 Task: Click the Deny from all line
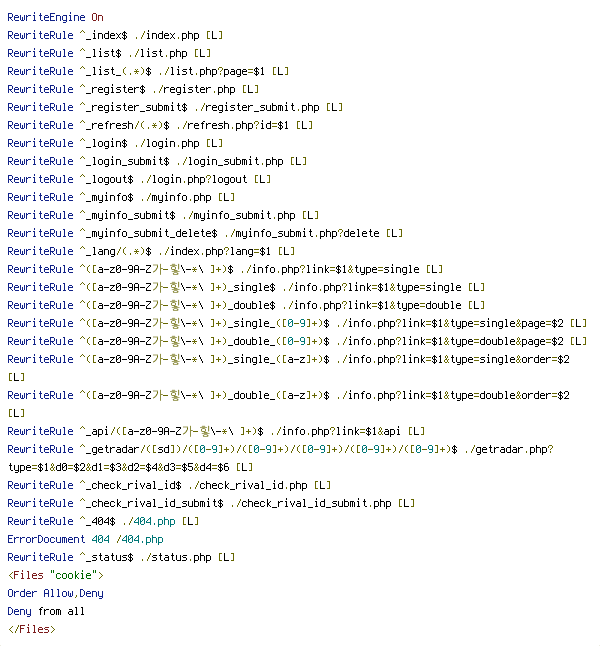46,611
